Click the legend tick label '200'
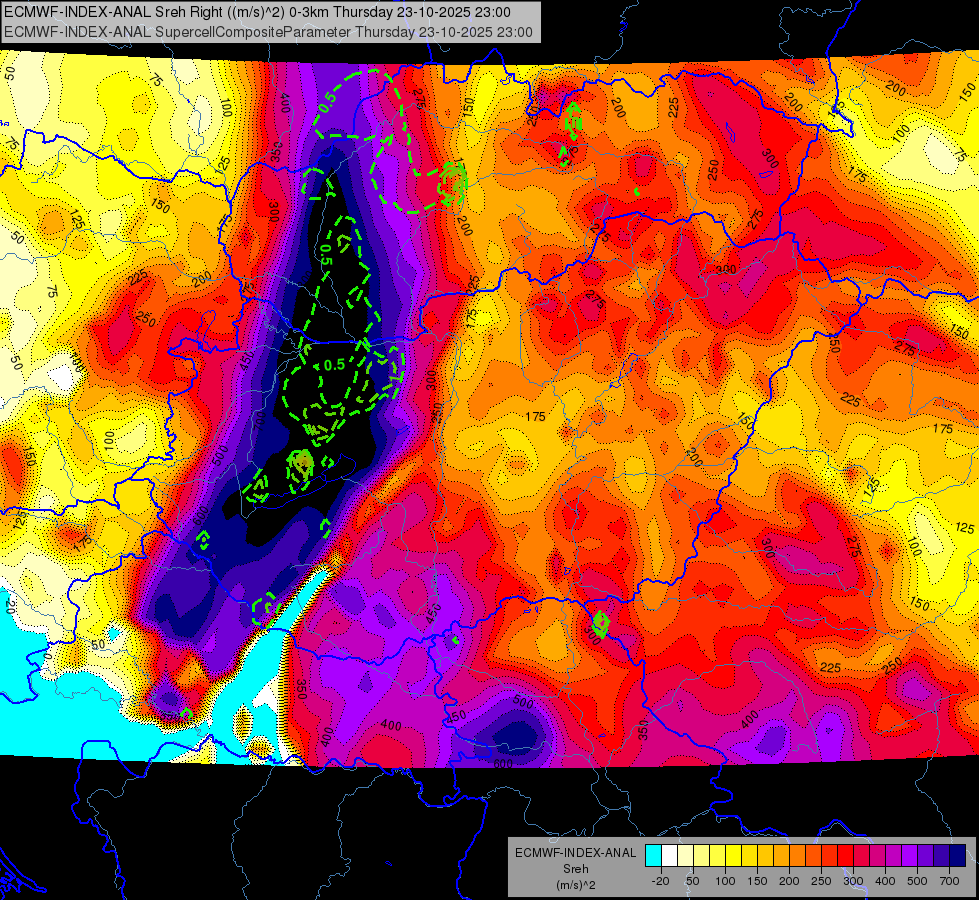 (x=789, y=881)
